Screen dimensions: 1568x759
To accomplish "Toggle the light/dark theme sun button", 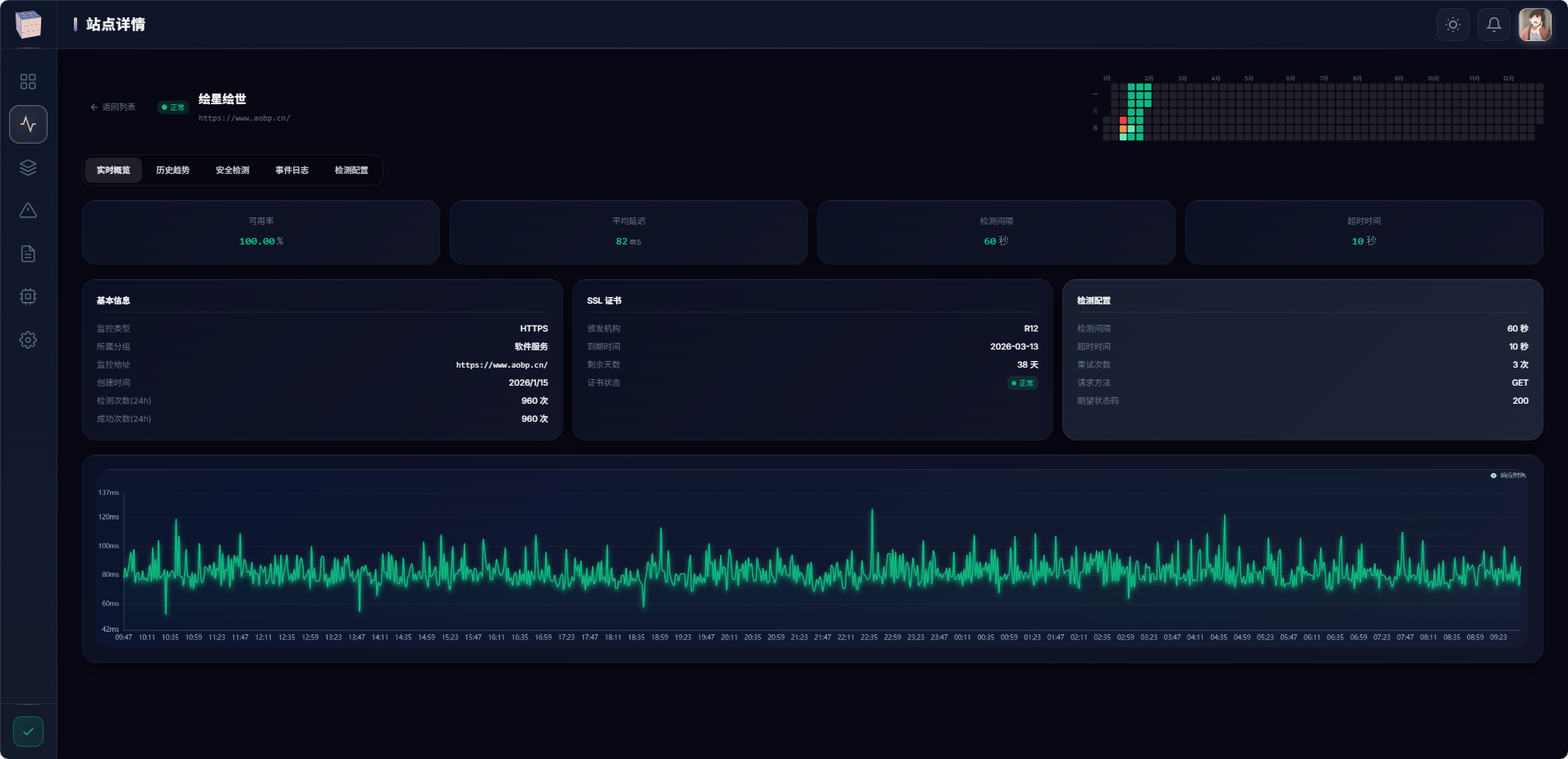I will (x=1453, y=25).
